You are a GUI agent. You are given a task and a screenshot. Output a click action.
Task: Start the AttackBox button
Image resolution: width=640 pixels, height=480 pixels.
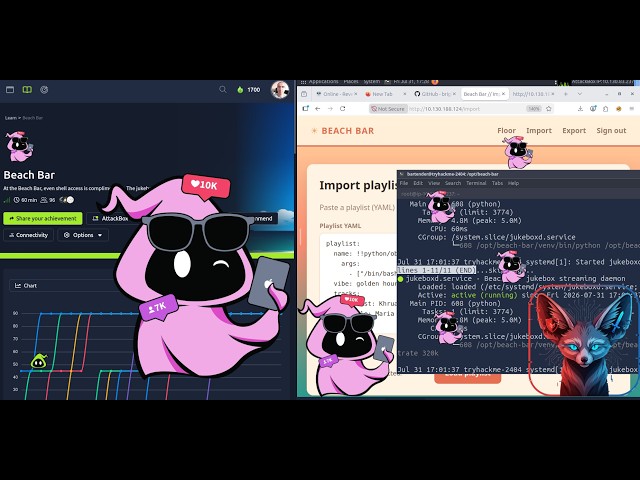click(111, 218)
